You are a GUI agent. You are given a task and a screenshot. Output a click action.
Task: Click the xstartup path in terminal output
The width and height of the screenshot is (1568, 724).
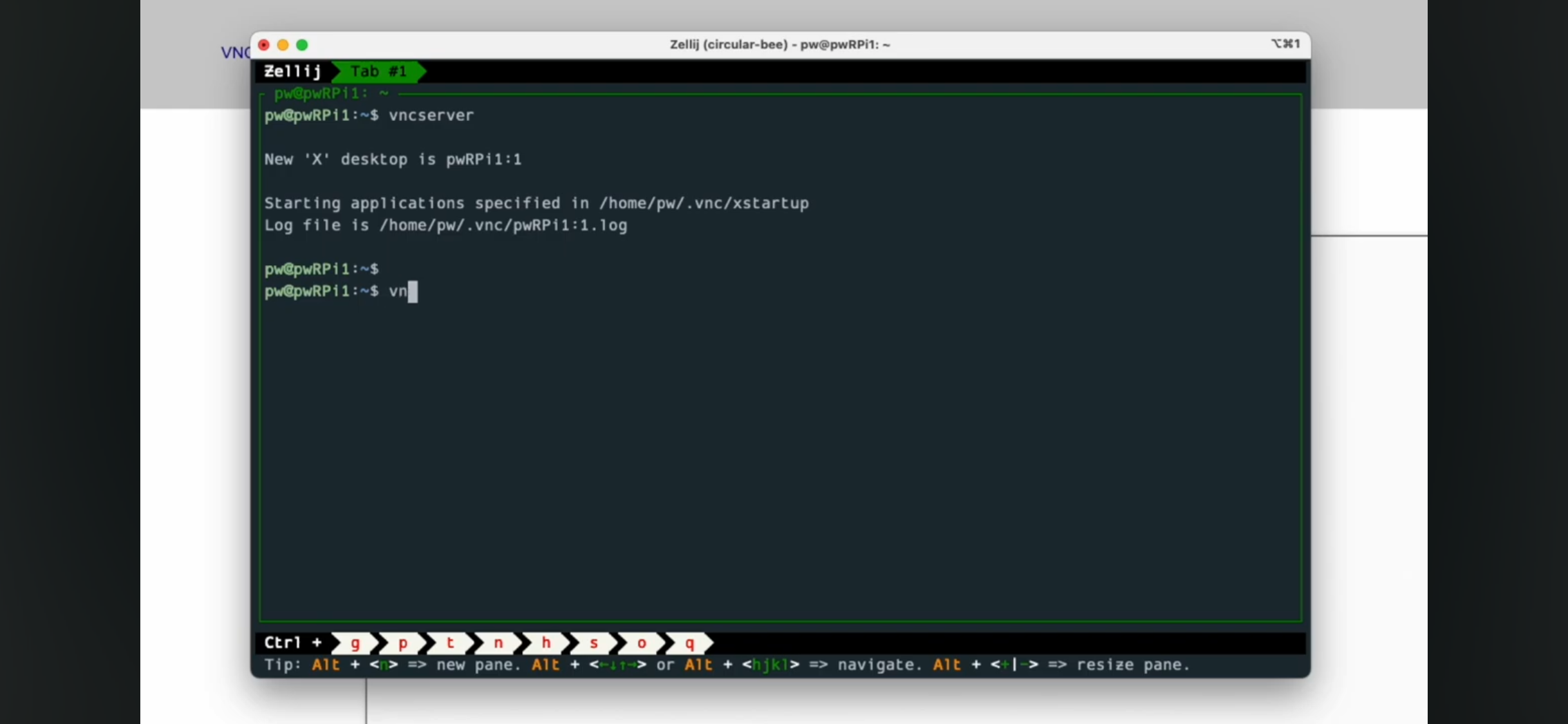704,203
